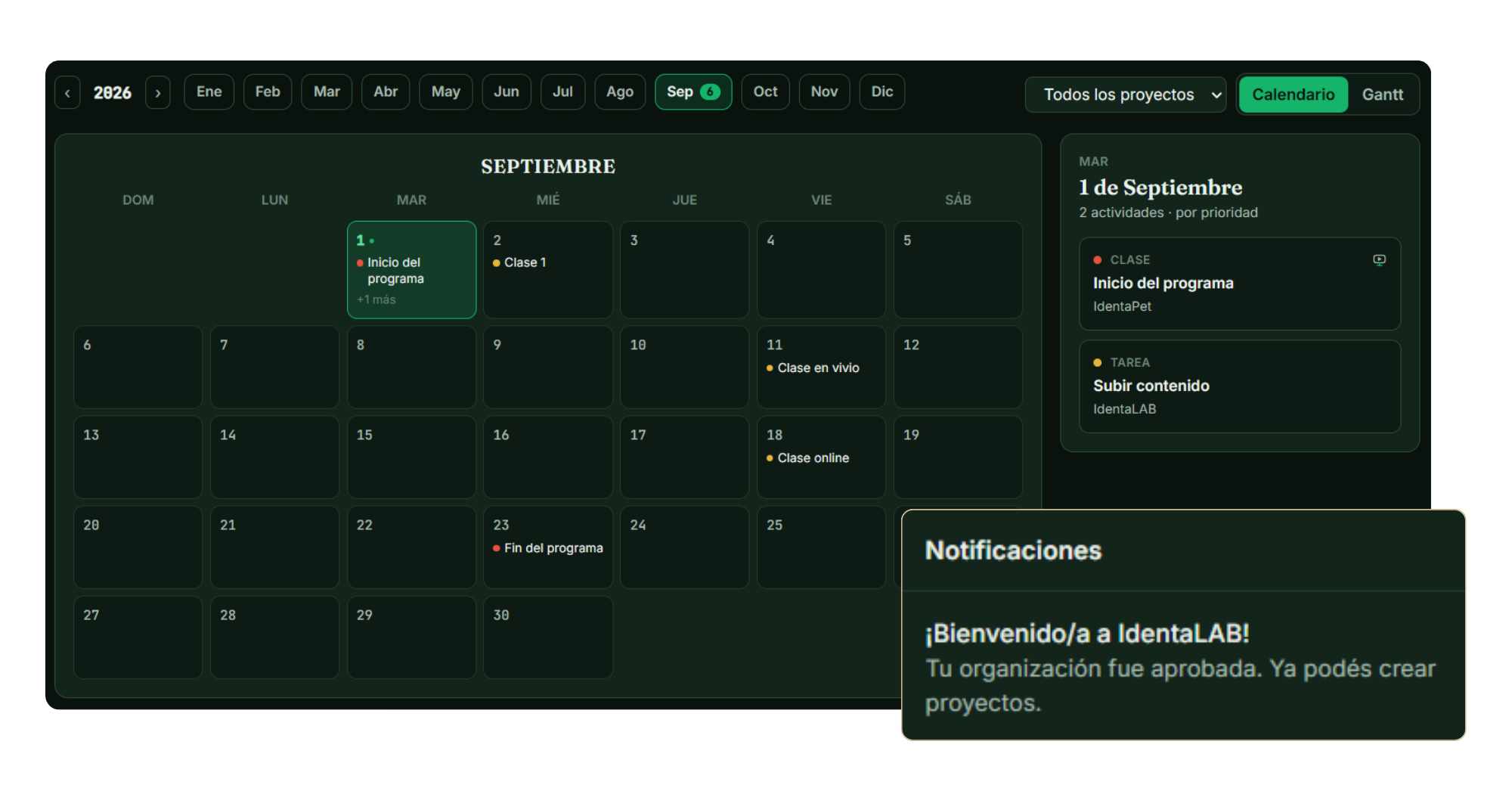Open September 1 day cell
Screen dimensions: 1512x797
tap(411, 270)
